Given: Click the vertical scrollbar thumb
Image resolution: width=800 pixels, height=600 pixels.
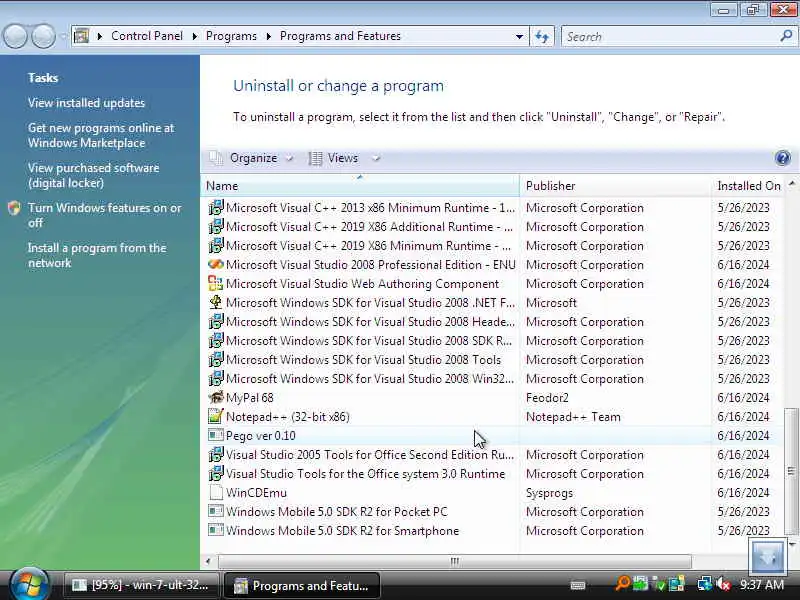Looking at the screenshot, I should tap(791, 471).
